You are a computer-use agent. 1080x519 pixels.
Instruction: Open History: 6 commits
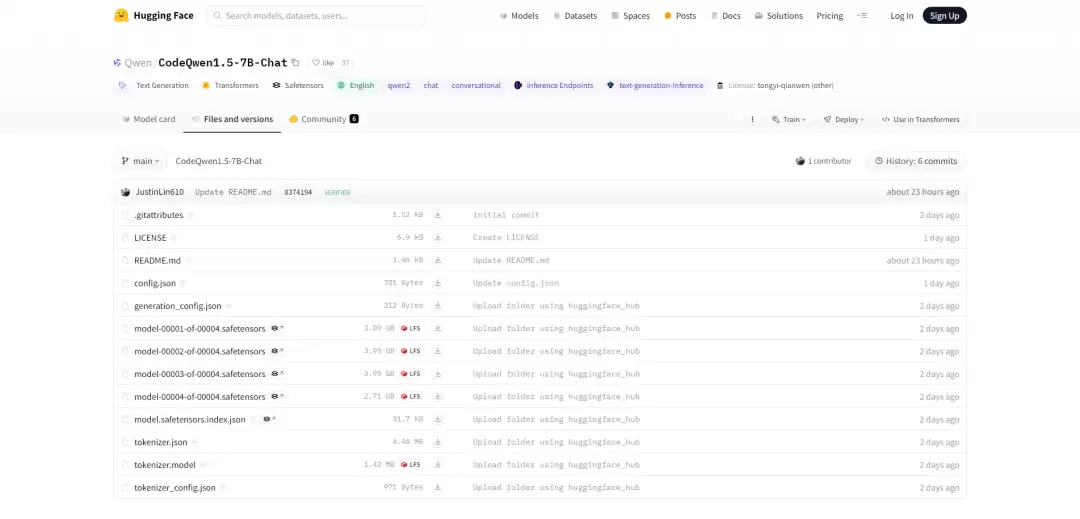tap(916, 161)
